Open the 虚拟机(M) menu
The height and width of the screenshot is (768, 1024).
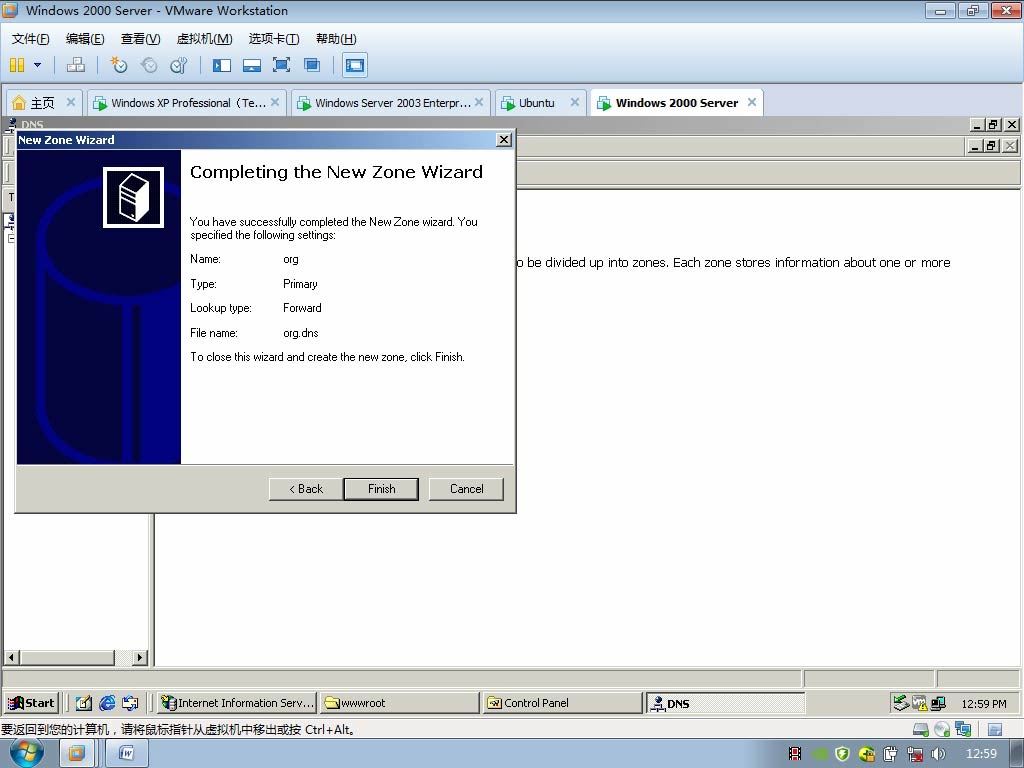click(204, 39)
